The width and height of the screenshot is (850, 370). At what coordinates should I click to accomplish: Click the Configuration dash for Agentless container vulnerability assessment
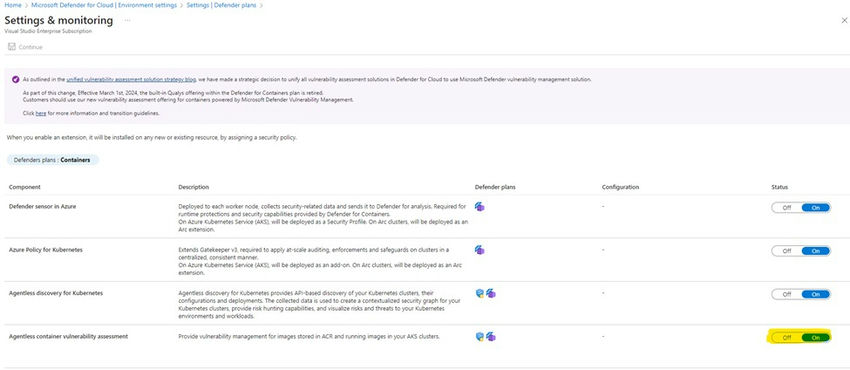point(603,336)
